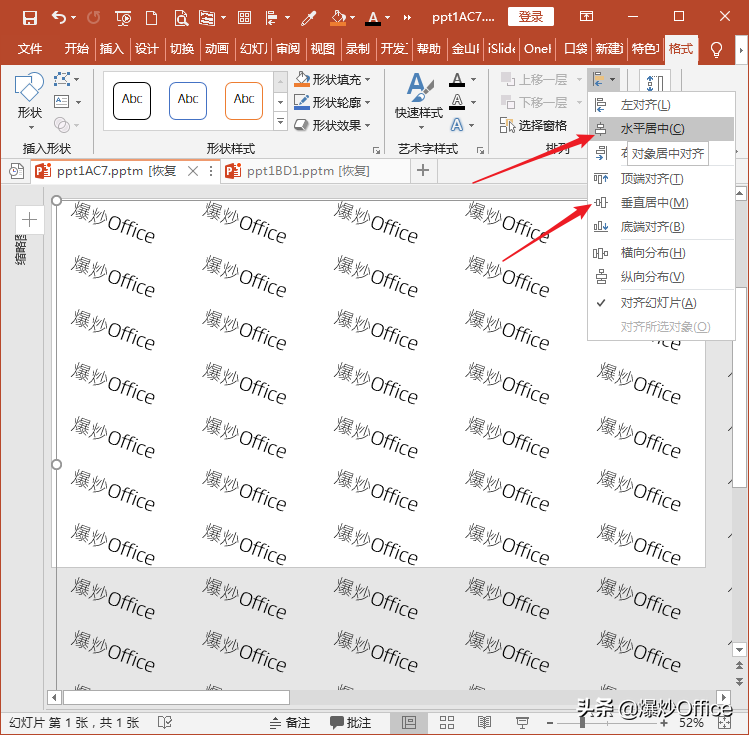The height and width of the screenshot is (735, 749).
Task: Switch to the 动画 Animations tab
Action: (x=217, y=49)
